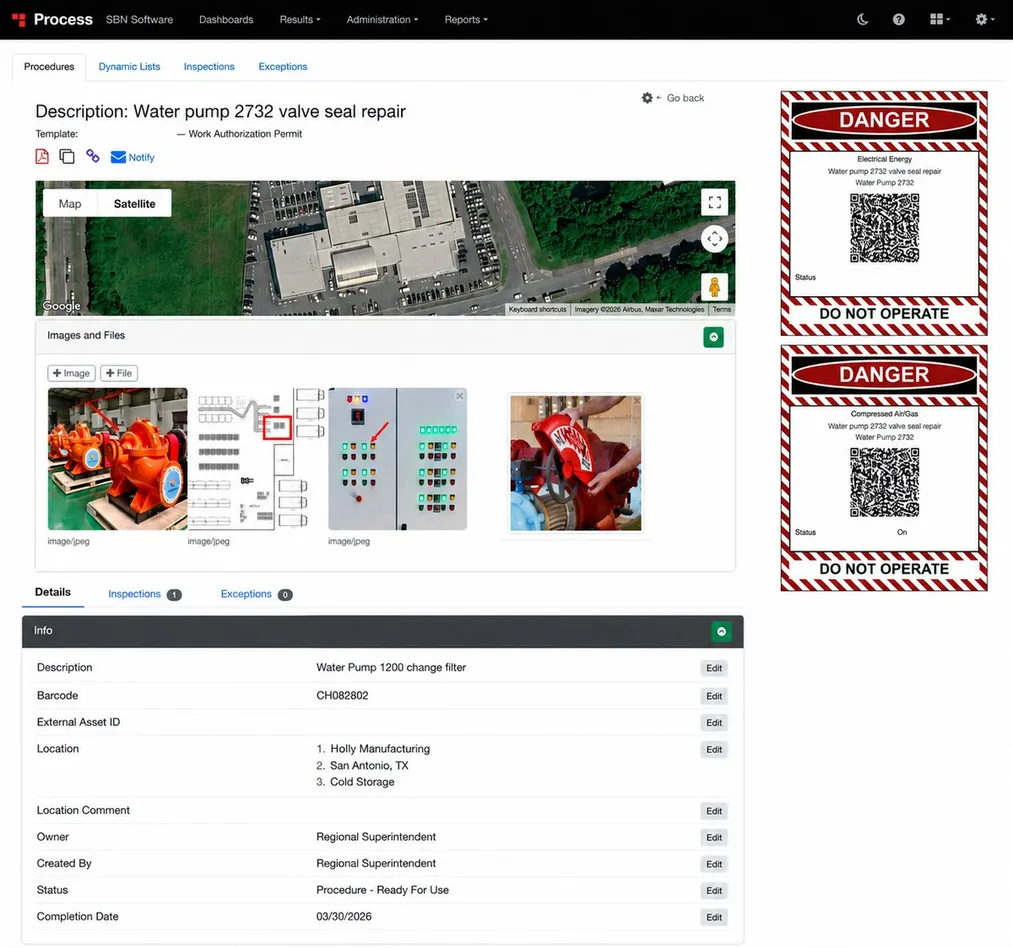The height and width of the screenshot is (948, 1013).
Task: Open the valve lockout photo thumbnail
Action: point(576,463)
